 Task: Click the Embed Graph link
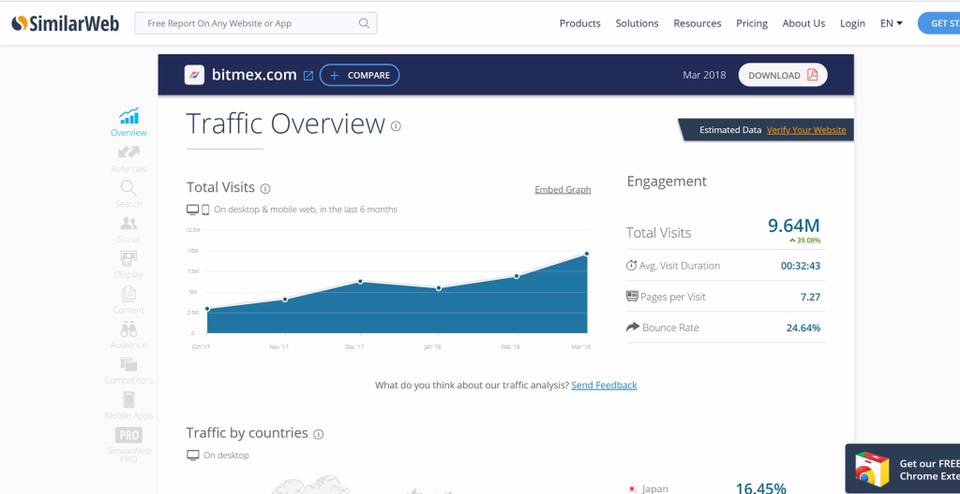point(563,189)
